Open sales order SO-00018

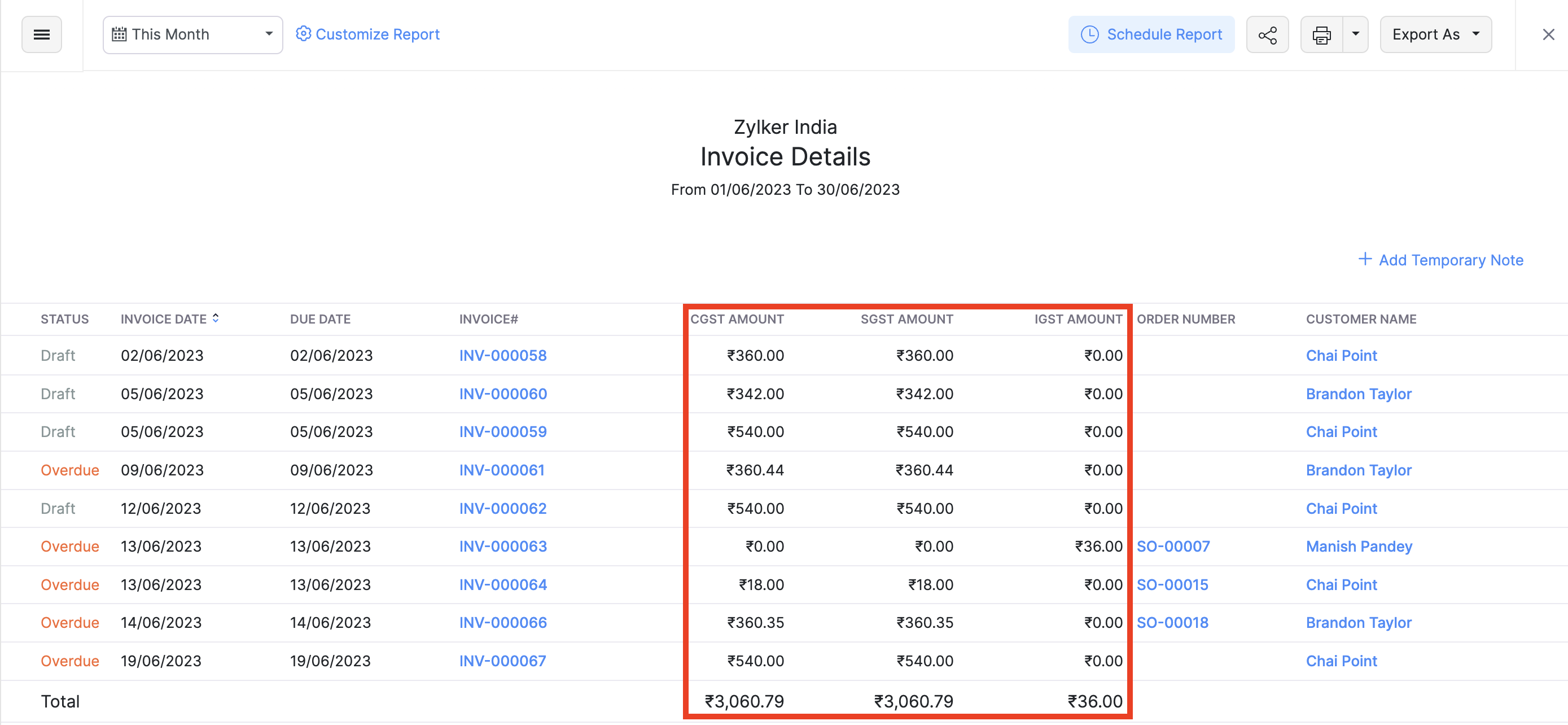coord(1172,622)
